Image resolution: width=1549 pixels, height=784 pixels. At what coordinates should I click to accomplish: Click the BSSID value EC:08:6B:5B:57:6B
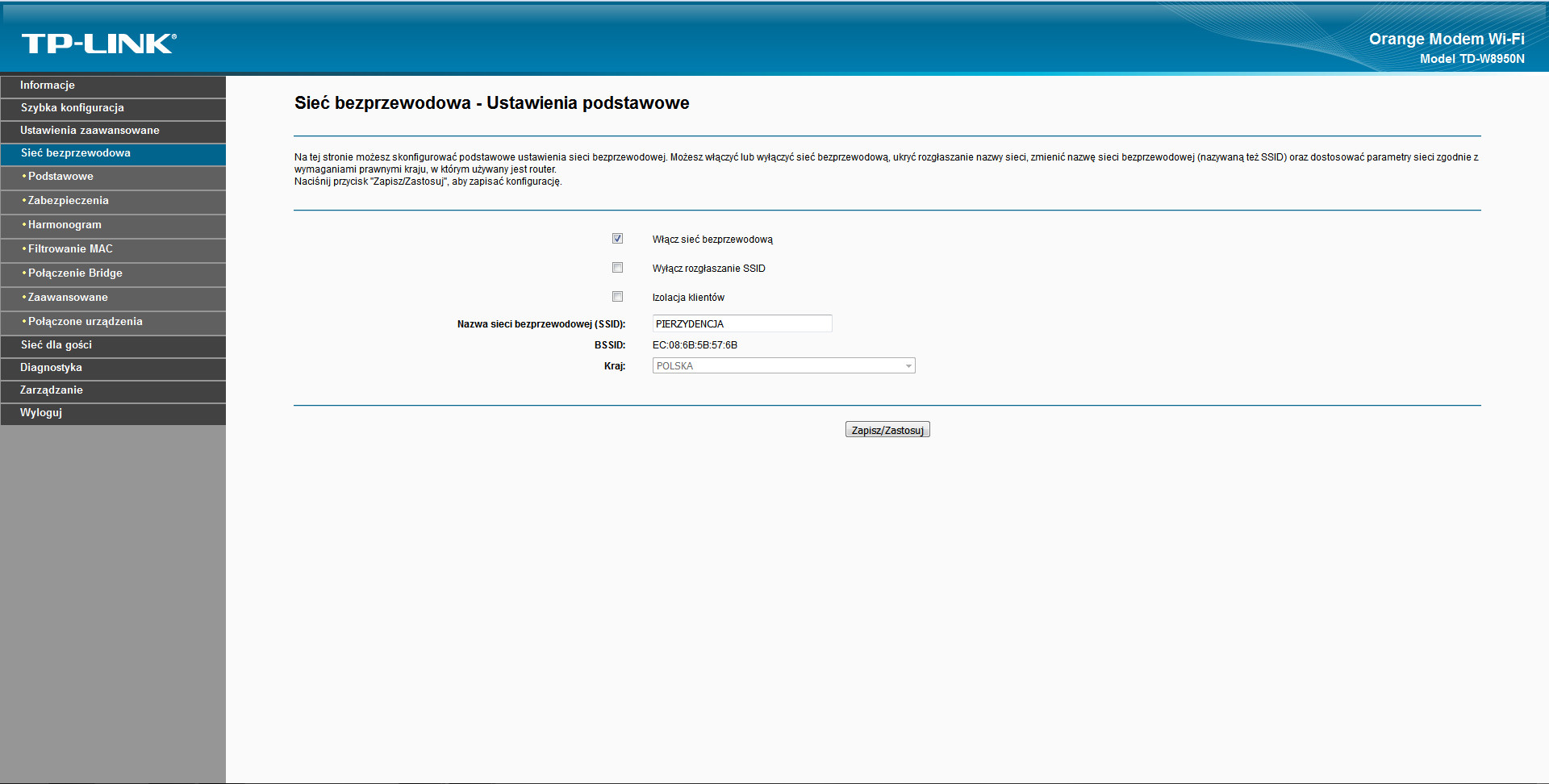695,345
